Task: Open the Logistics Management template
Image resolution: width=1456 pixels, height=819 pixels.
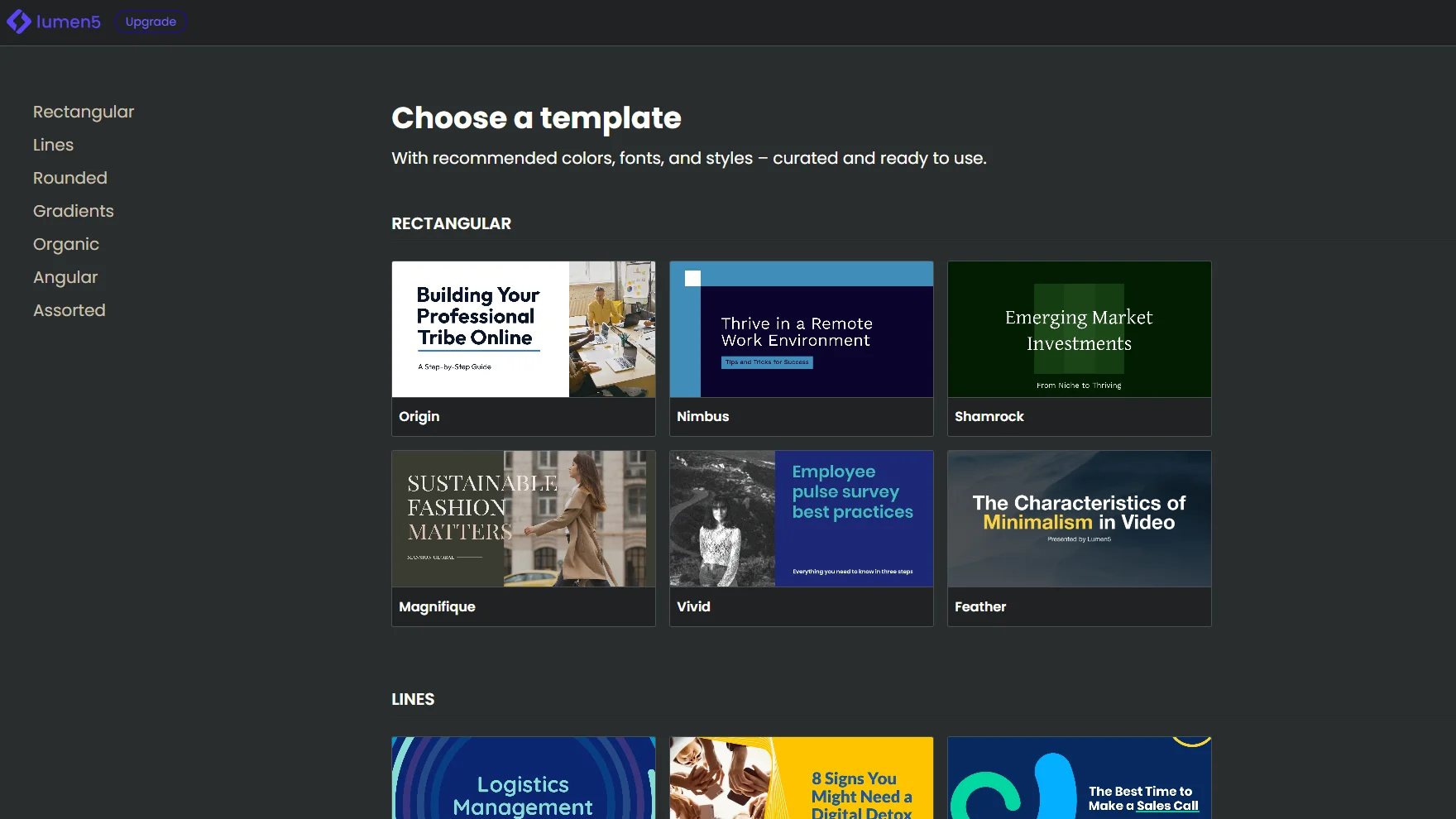Action: point(524,778)
